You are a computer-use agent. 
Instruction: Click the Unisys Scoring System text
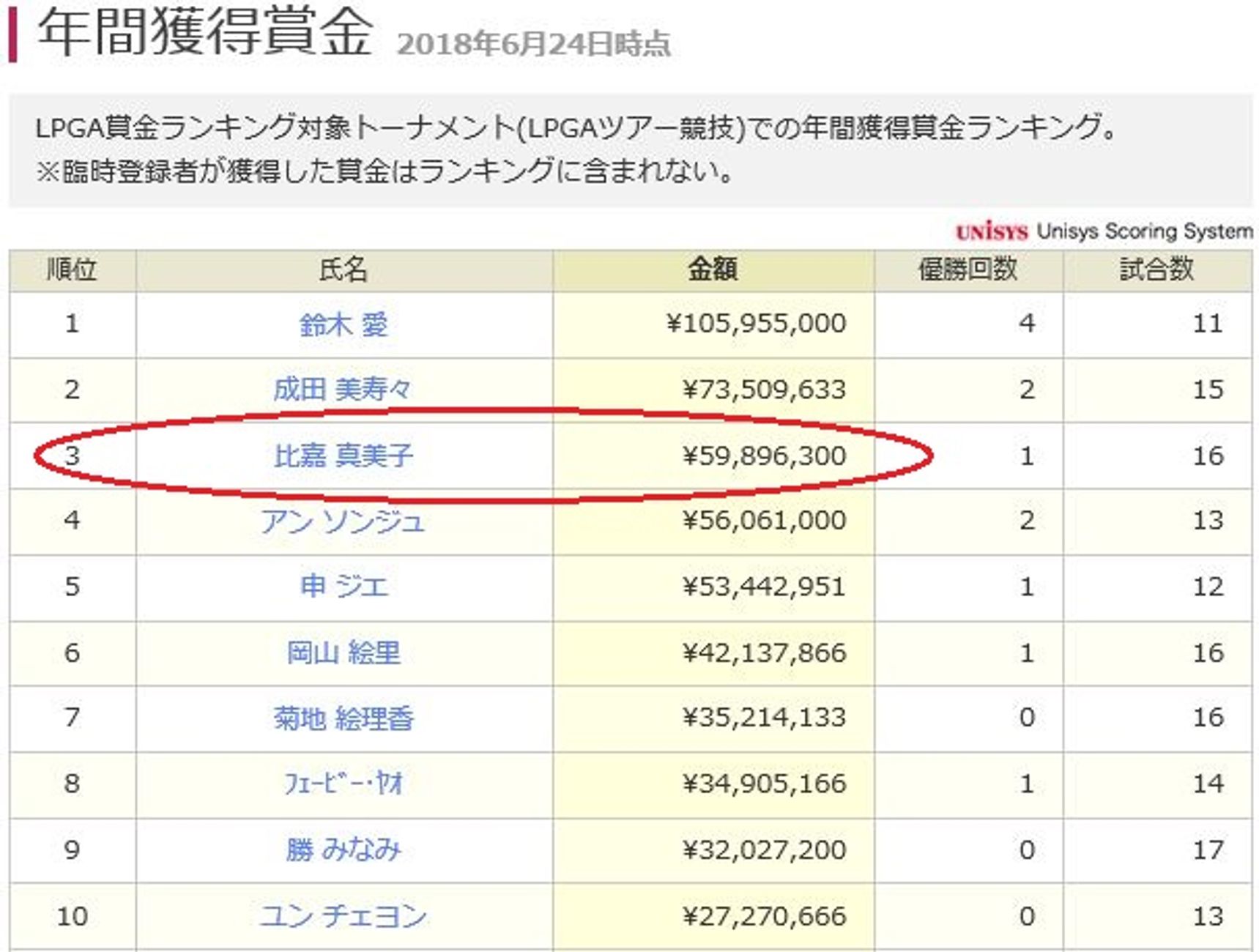point(1145,231)
